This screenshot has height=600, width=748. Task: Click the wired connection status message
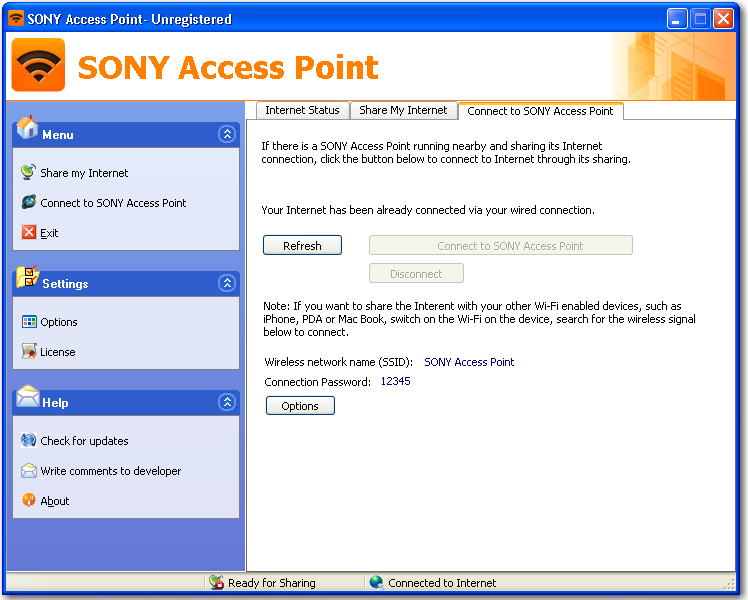(x=428, y=210)
